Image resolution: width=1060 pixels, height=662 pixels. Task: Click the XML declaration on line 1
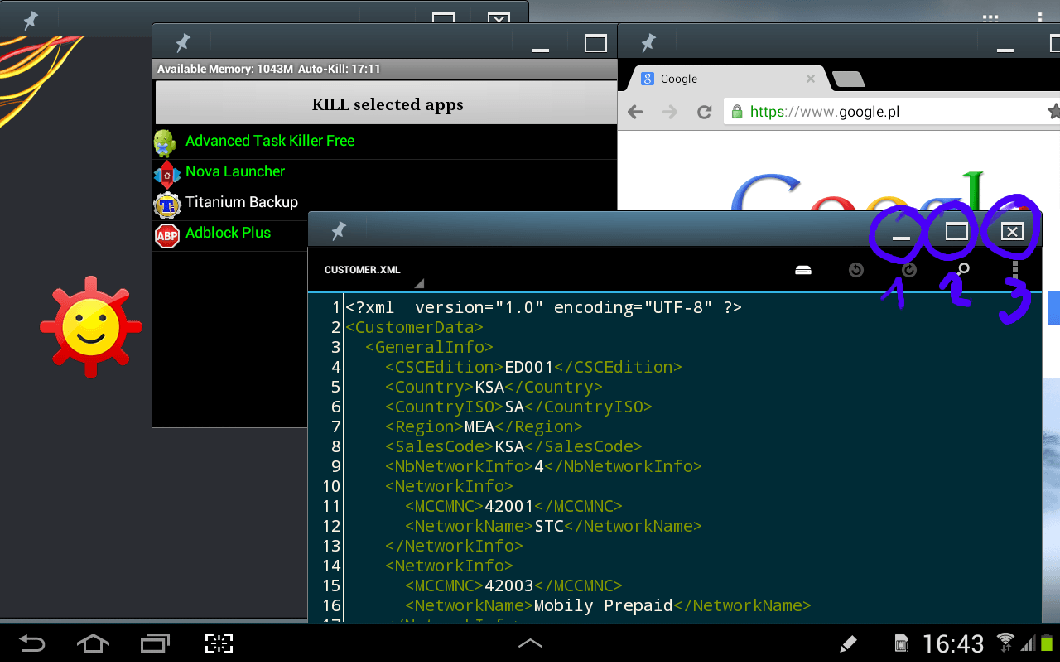[x=544, y=307]
